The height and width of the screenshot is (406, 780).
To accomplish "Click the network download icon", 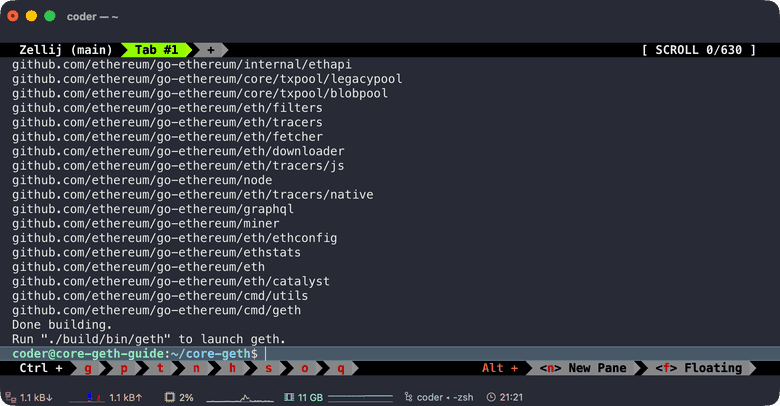I will [10, 397].
